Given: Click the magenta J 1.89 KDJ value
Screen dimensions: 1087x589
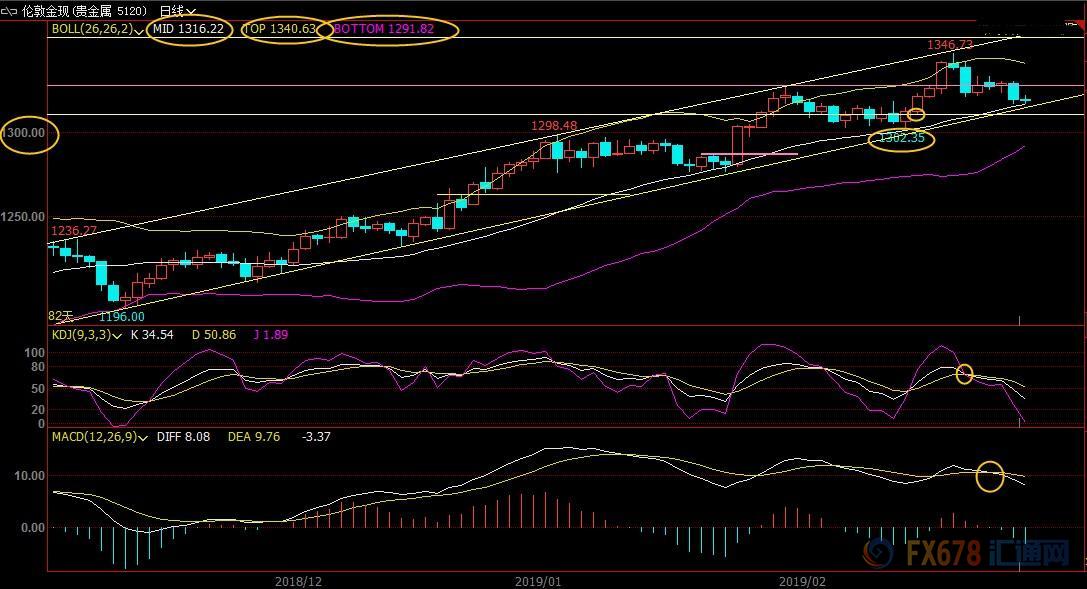Looking at the screenshot, I should point(270,335).
